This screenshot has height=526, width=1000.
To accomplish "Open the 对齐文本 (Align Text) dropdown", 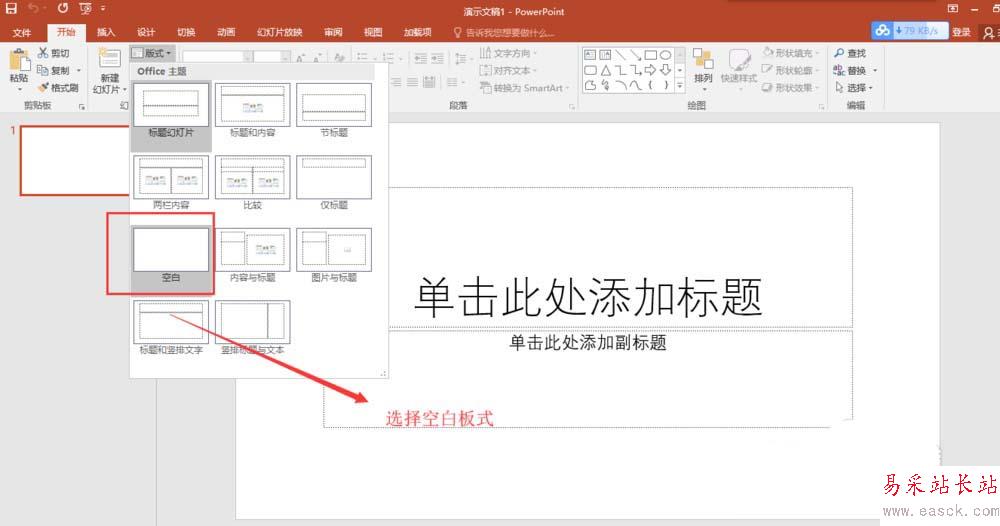I will click(x=508, y=71).
